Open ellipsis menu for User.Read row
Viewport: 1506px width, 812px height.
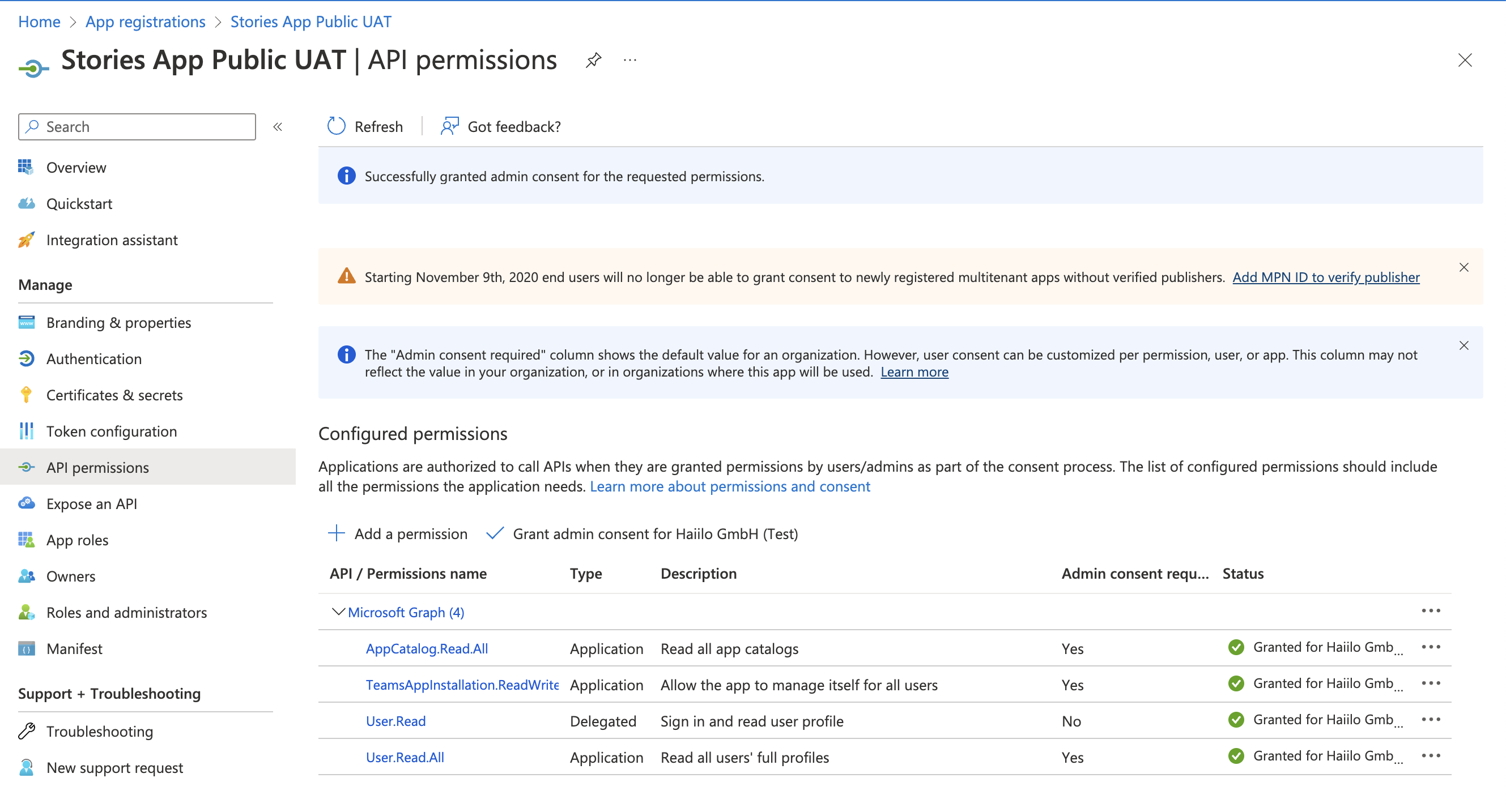[1431, 719]
